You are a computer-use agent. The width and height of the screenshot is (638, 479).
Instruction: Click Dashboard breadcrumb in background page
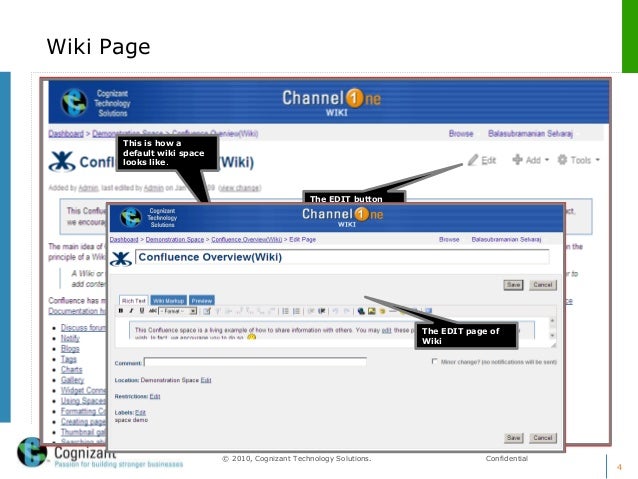[66, 133]
